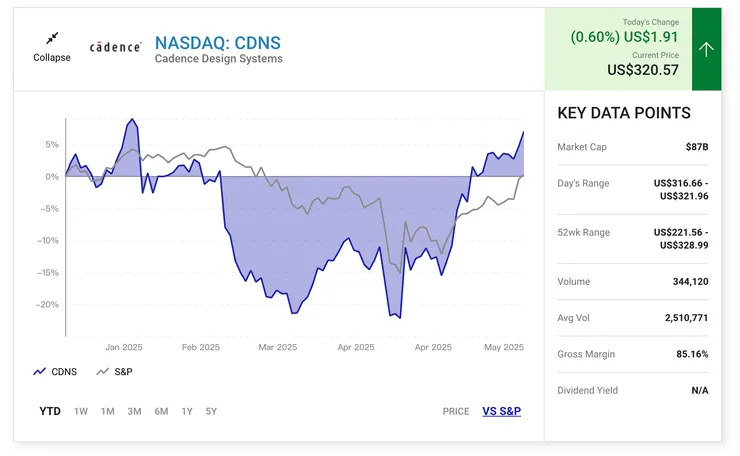740x456 pixels.
Task: Click the Cadence Design Systems name
Action: tap(218, 59)
